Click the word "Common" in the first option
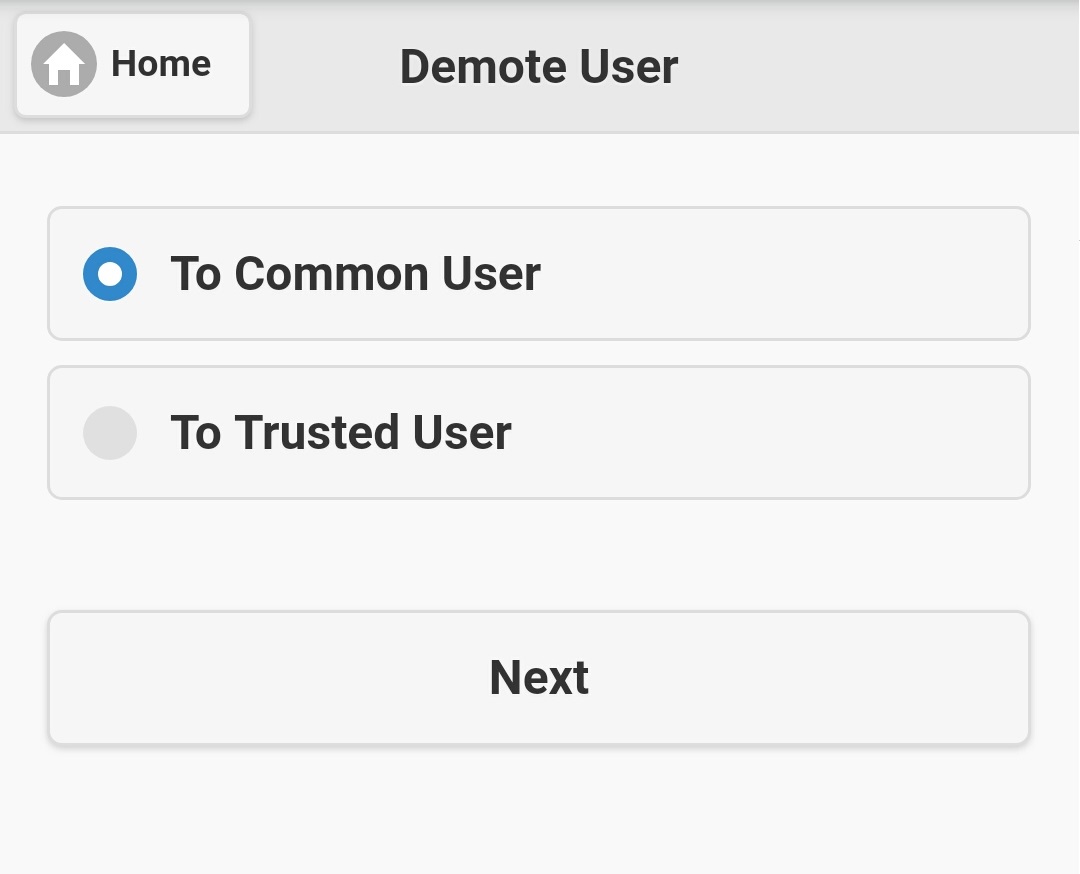1080x874 pixels. pos(331,274)
